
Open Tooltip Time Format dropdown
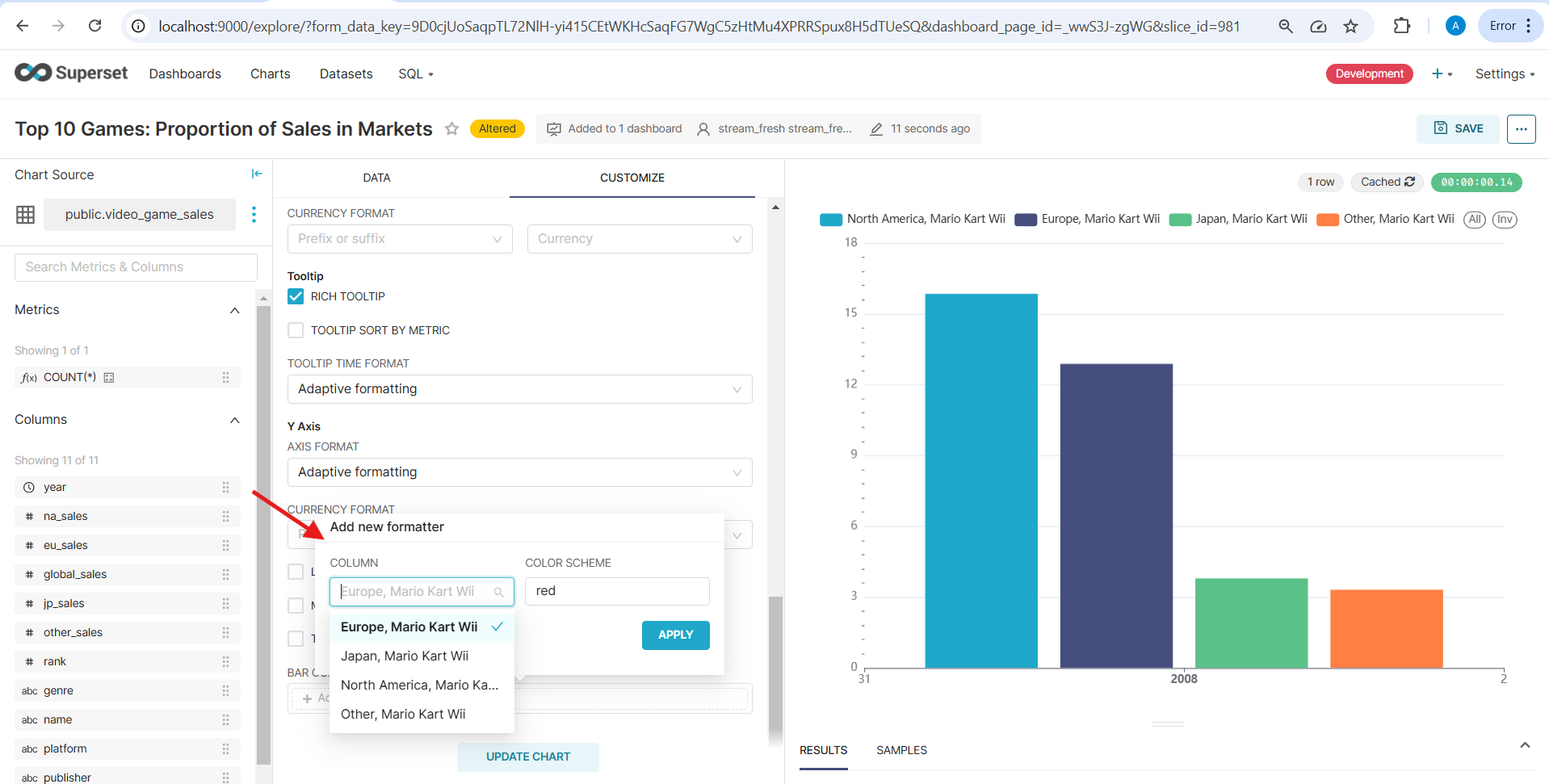point(519,389)
